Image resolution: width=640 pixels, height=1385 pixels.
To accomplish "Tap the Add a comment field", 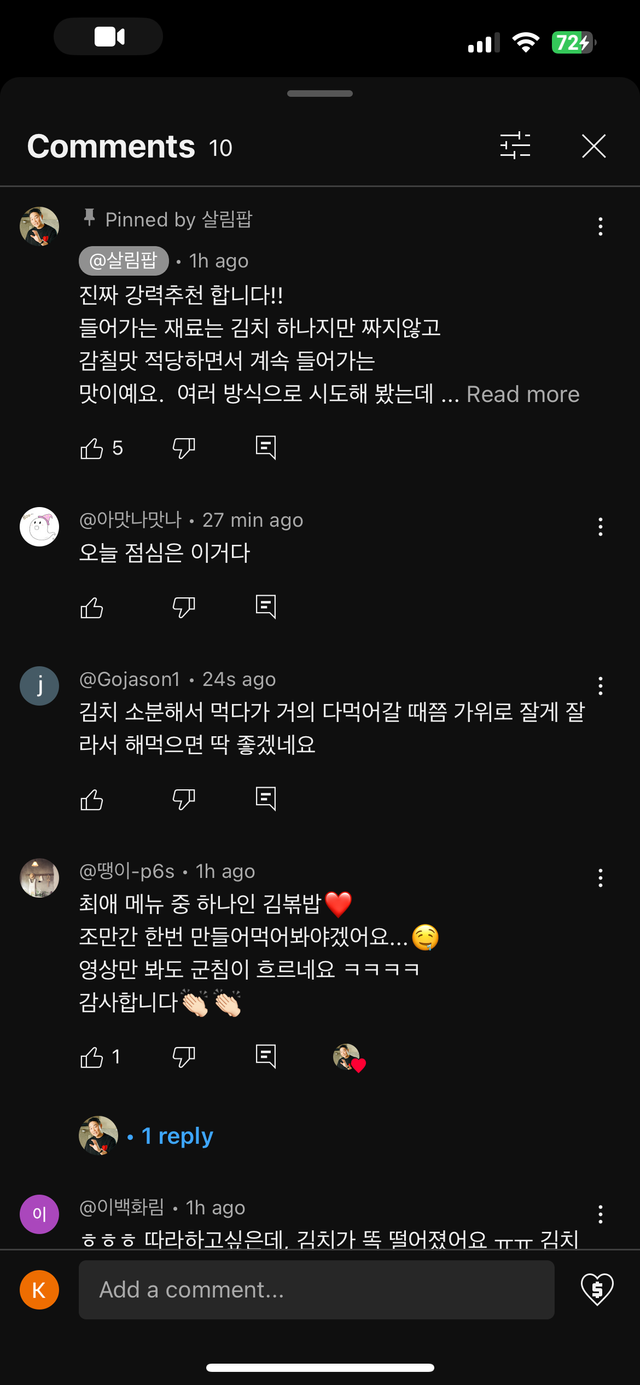I will pos(316,1290).
